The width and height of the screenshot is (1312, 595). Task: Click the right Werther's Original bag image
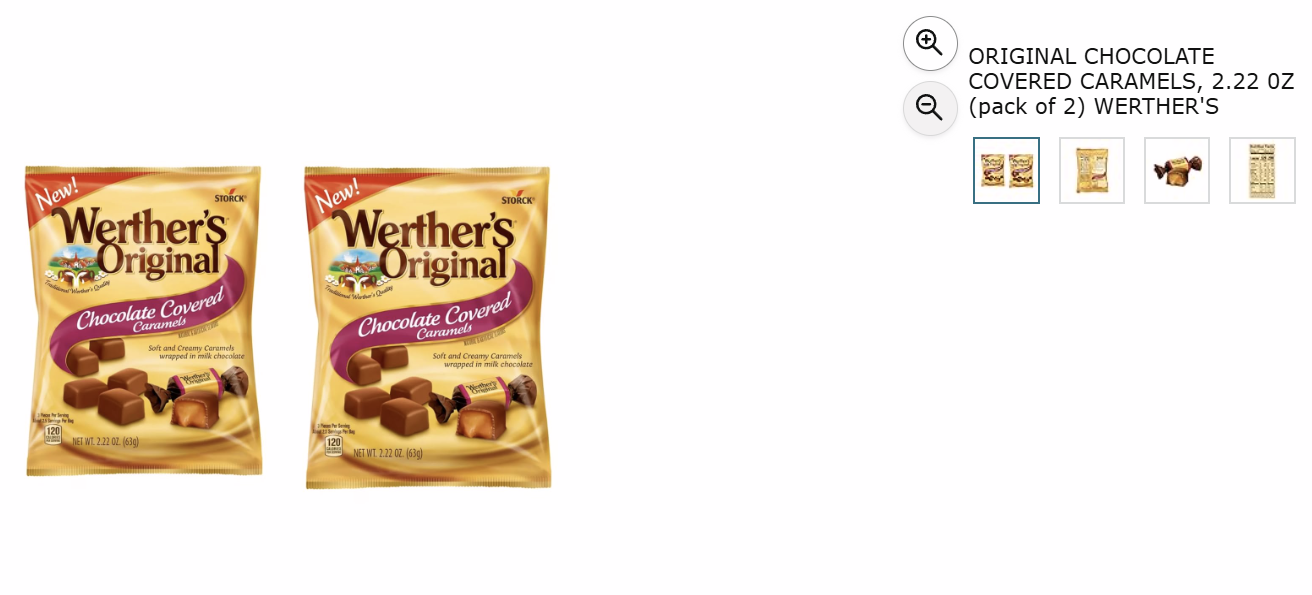[428, 327]
